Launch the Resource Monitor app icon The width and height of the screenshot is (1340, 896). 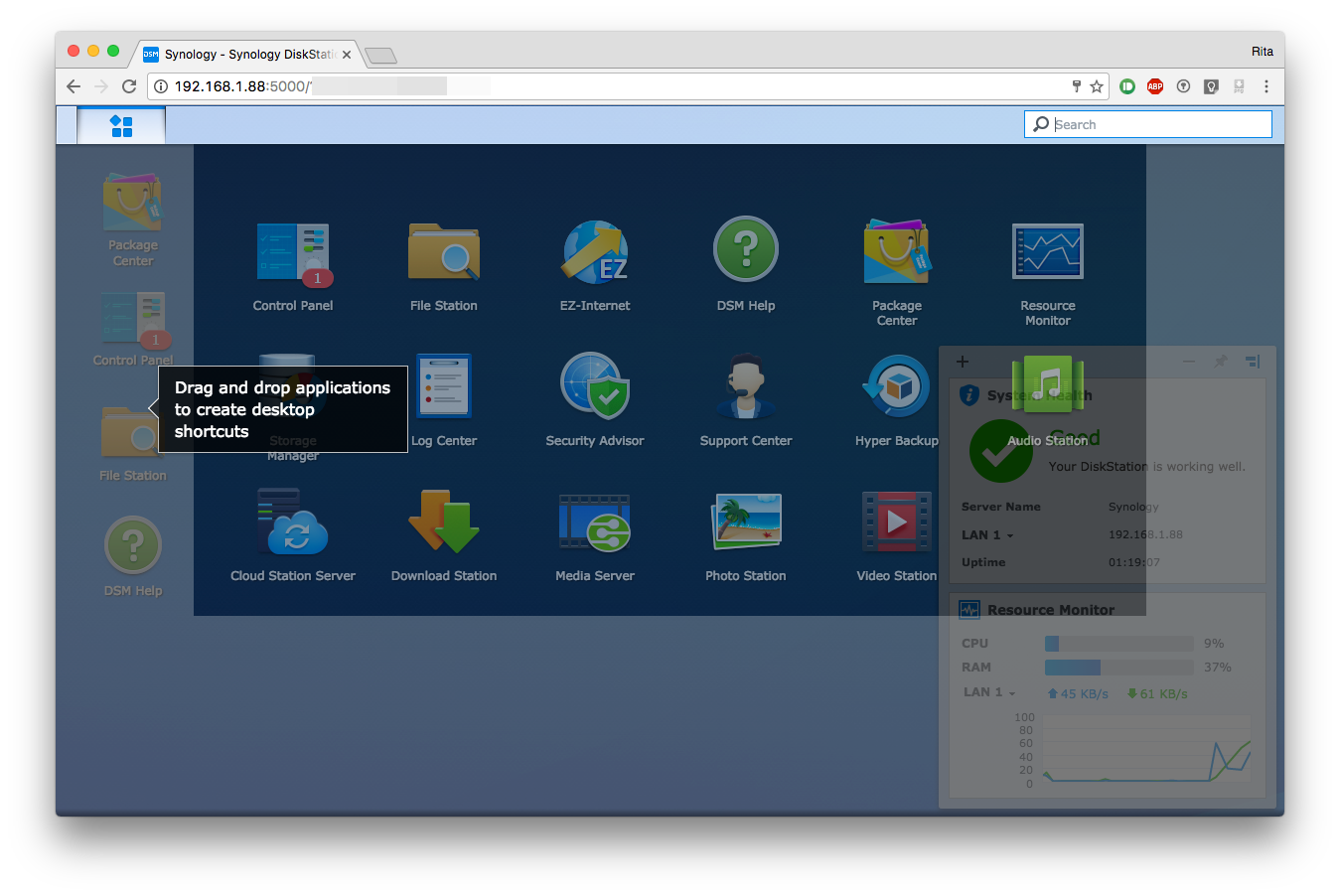tap(1048, 251)
